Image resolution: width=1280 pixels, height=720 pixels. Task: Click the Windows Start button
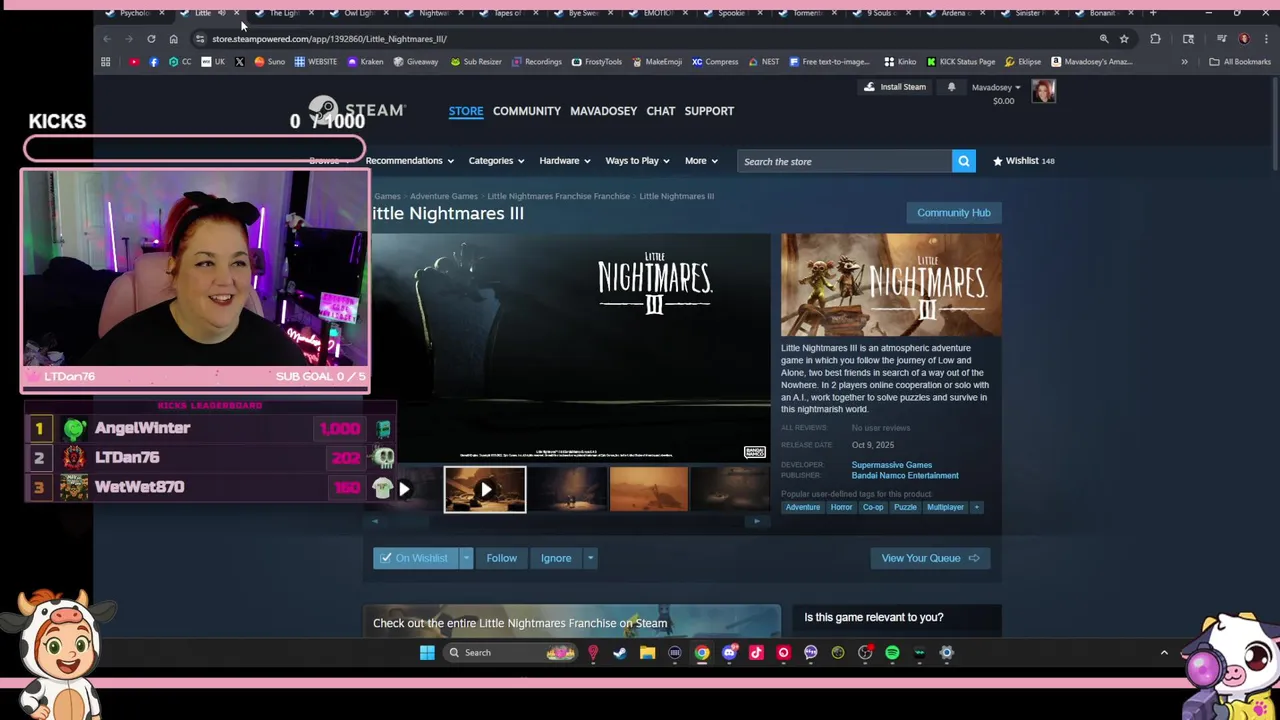coord(427,653)
